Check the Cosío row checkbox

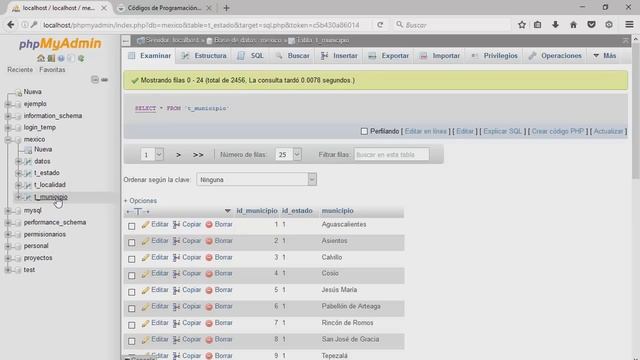(131, 276)
